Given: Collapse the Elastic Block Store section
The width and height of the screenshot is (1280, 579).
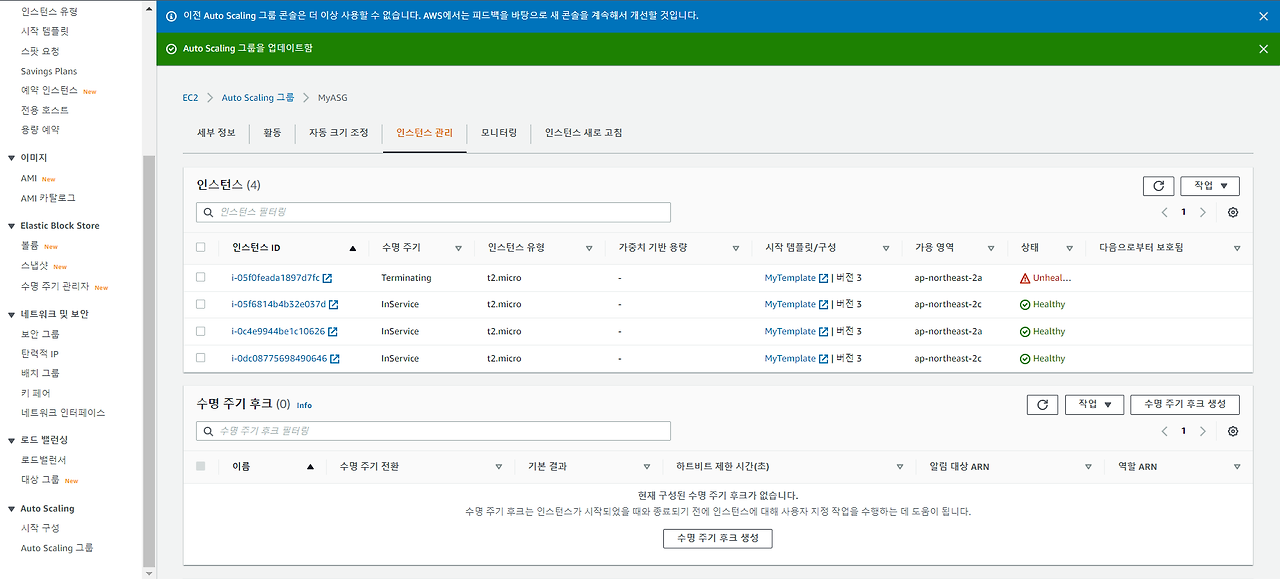Looking at the screenshot, I should pyautogui.click(x=11, y=226).
